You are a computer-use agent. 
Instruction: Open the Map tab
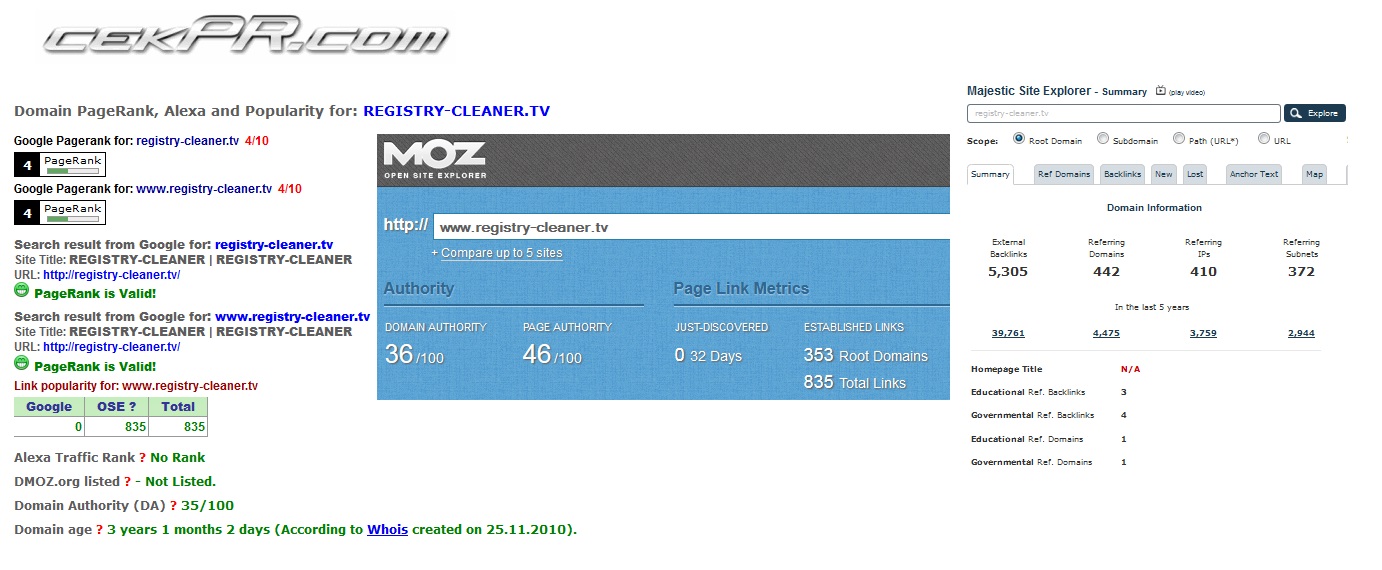pos(1315,174)
